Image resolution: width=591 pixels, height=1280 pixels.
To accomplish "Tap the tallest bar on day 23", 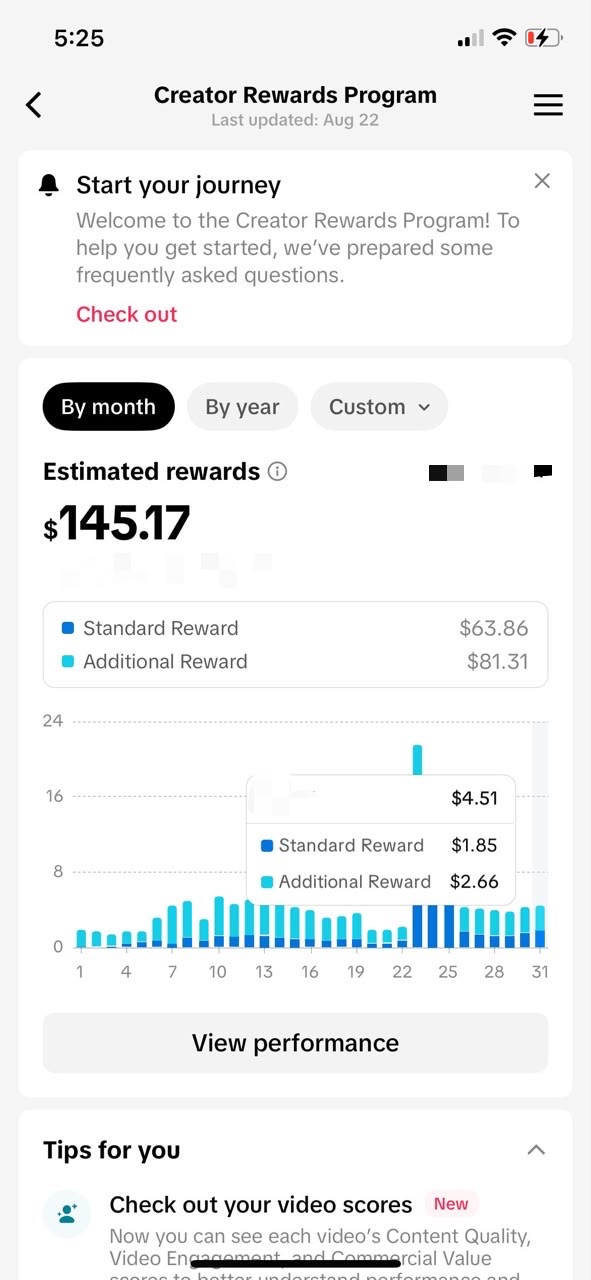I will tap(417, 760).
